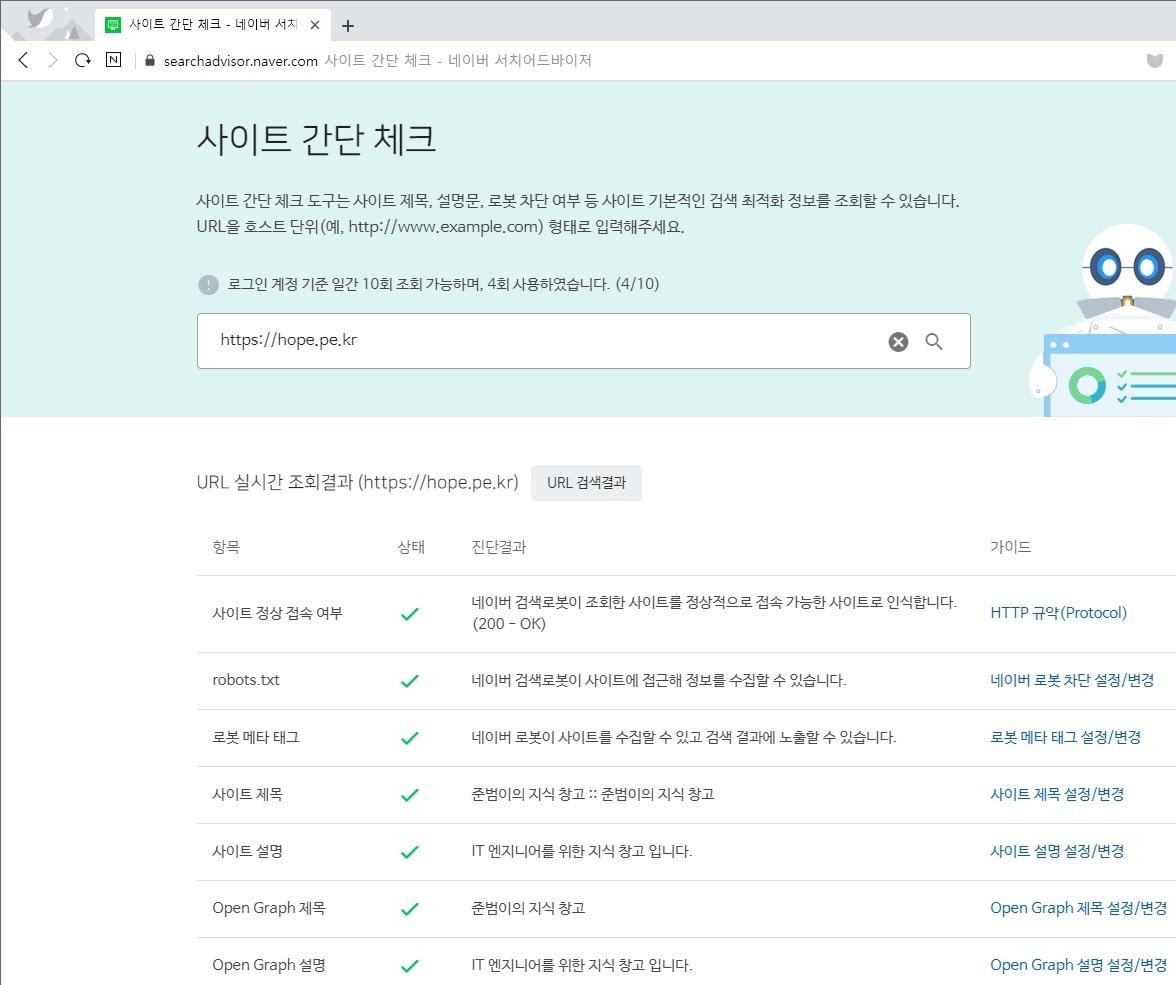Open Open Graph 제목 설정/변경 guide link
The width and height of the screenshot is (1176, 985).
coord(1078,908)
